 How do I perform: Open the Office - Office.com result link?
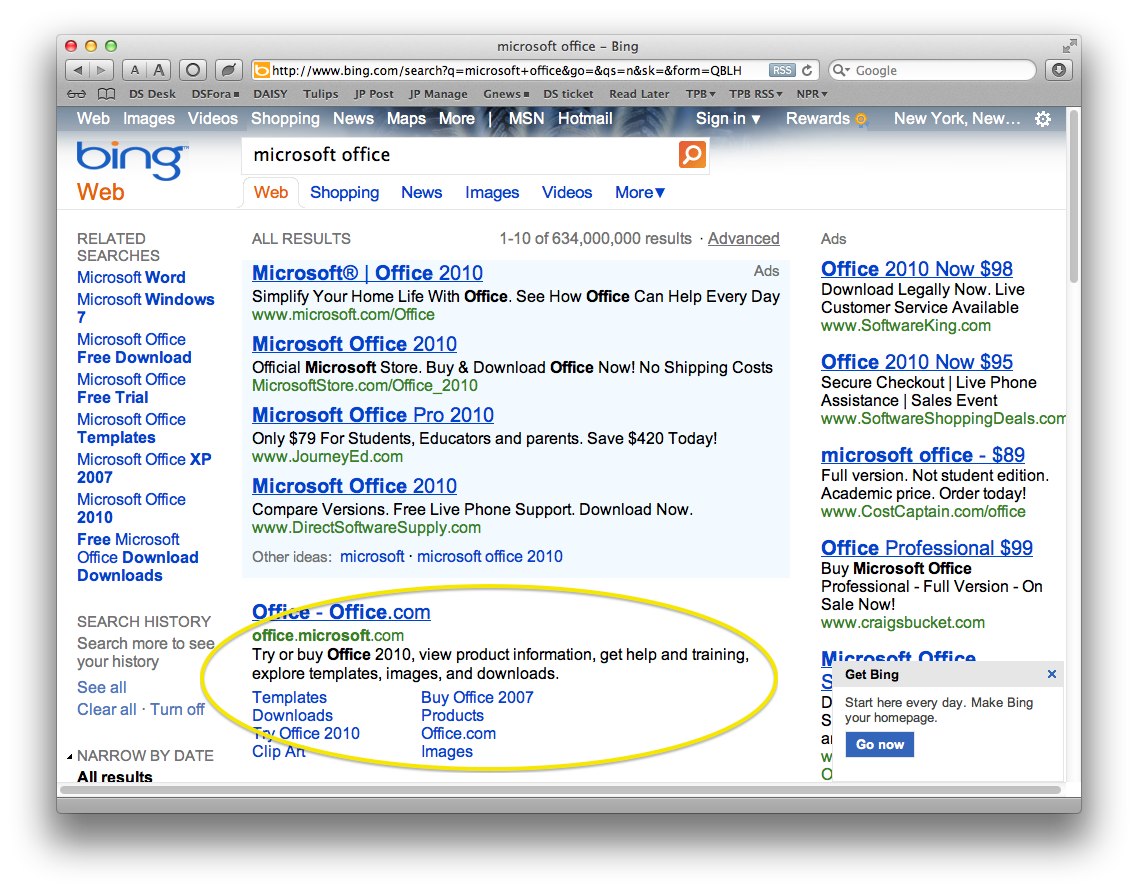tap(341, 612)
